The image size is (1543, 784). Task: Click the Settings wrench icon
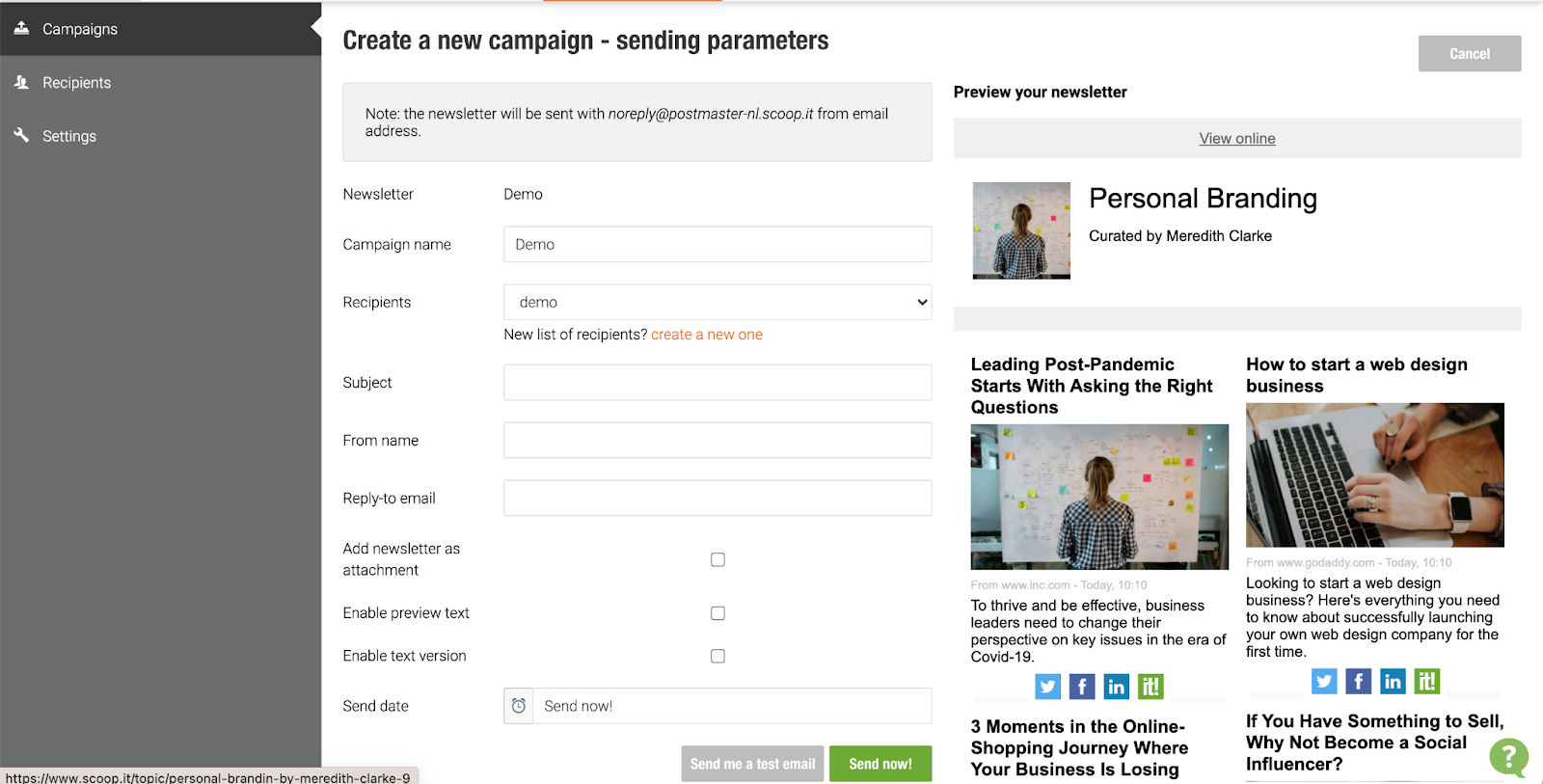point(21,135)
